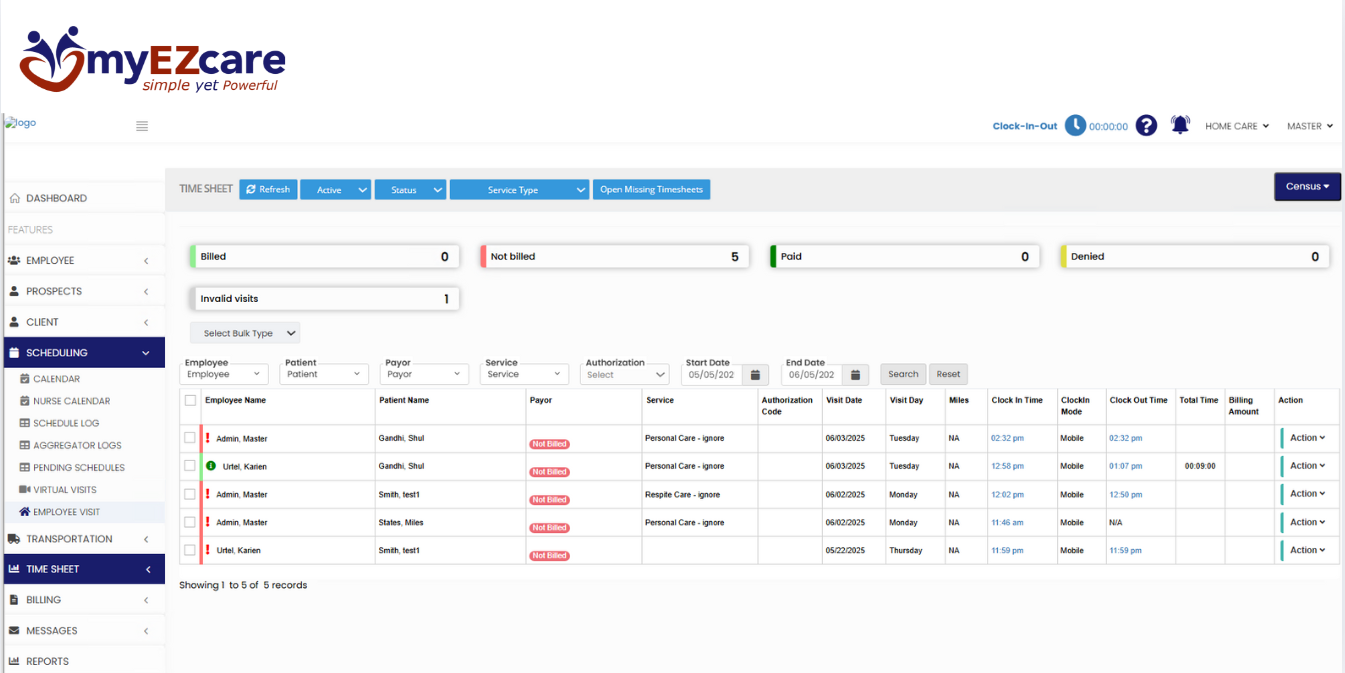Expand the MASTER user menu
This screenshot has width=1345, height=673.
pyautogui.click(x=1310, y=126)
